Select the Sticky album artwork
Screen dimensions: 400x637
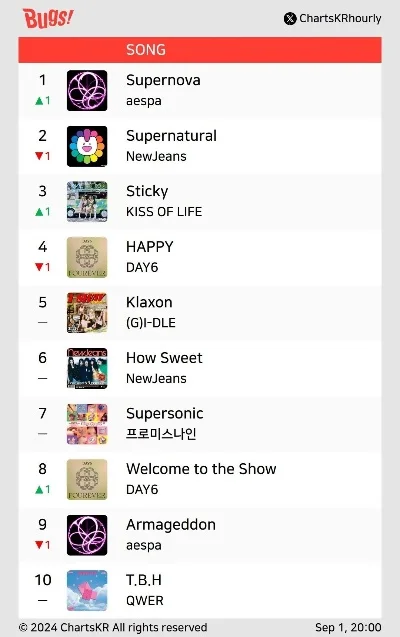click(x=87, y=202)
